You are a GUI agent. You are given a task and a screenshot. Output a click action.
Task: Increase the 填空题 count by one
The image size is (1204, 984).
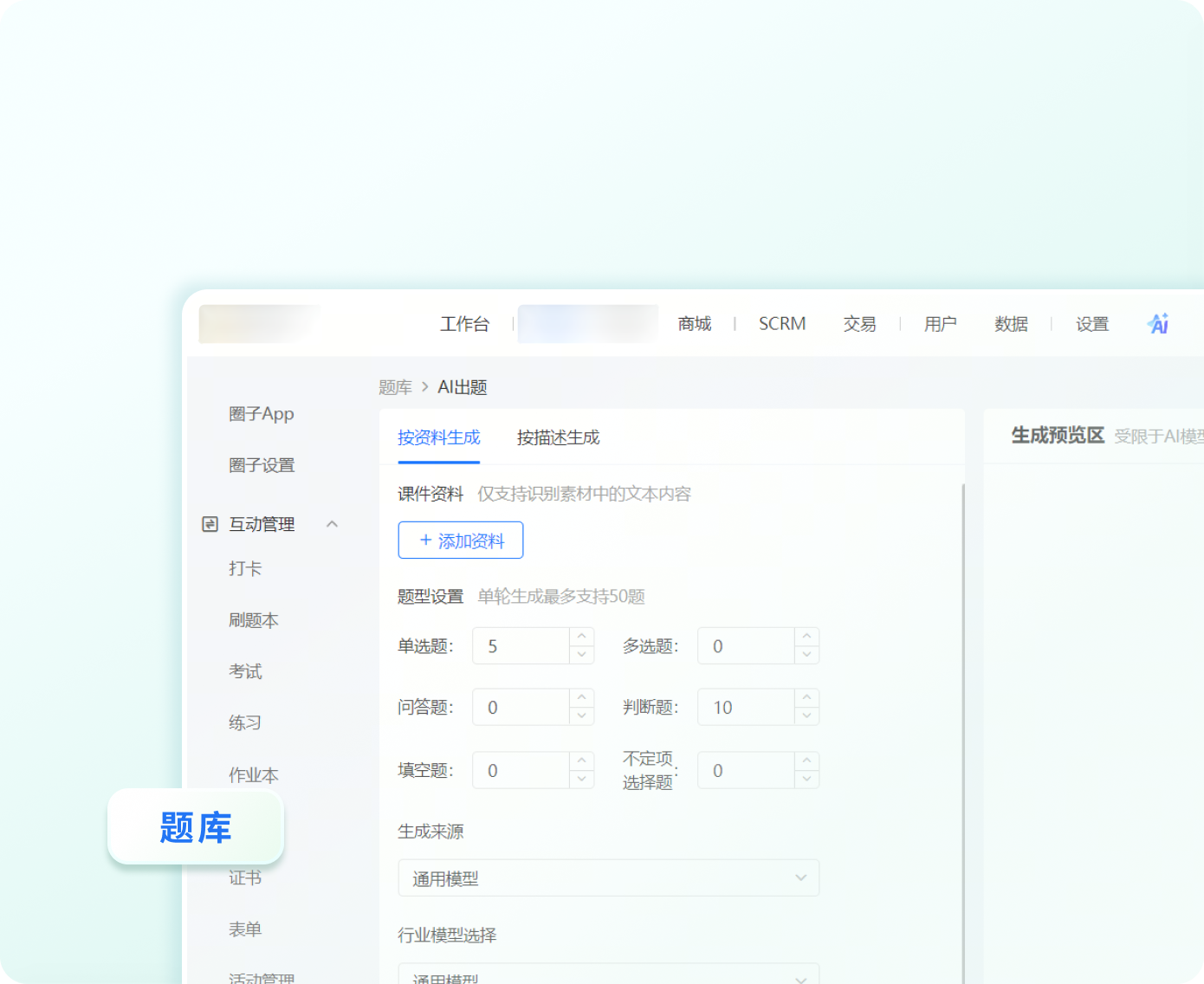click(x=582, y=761)
